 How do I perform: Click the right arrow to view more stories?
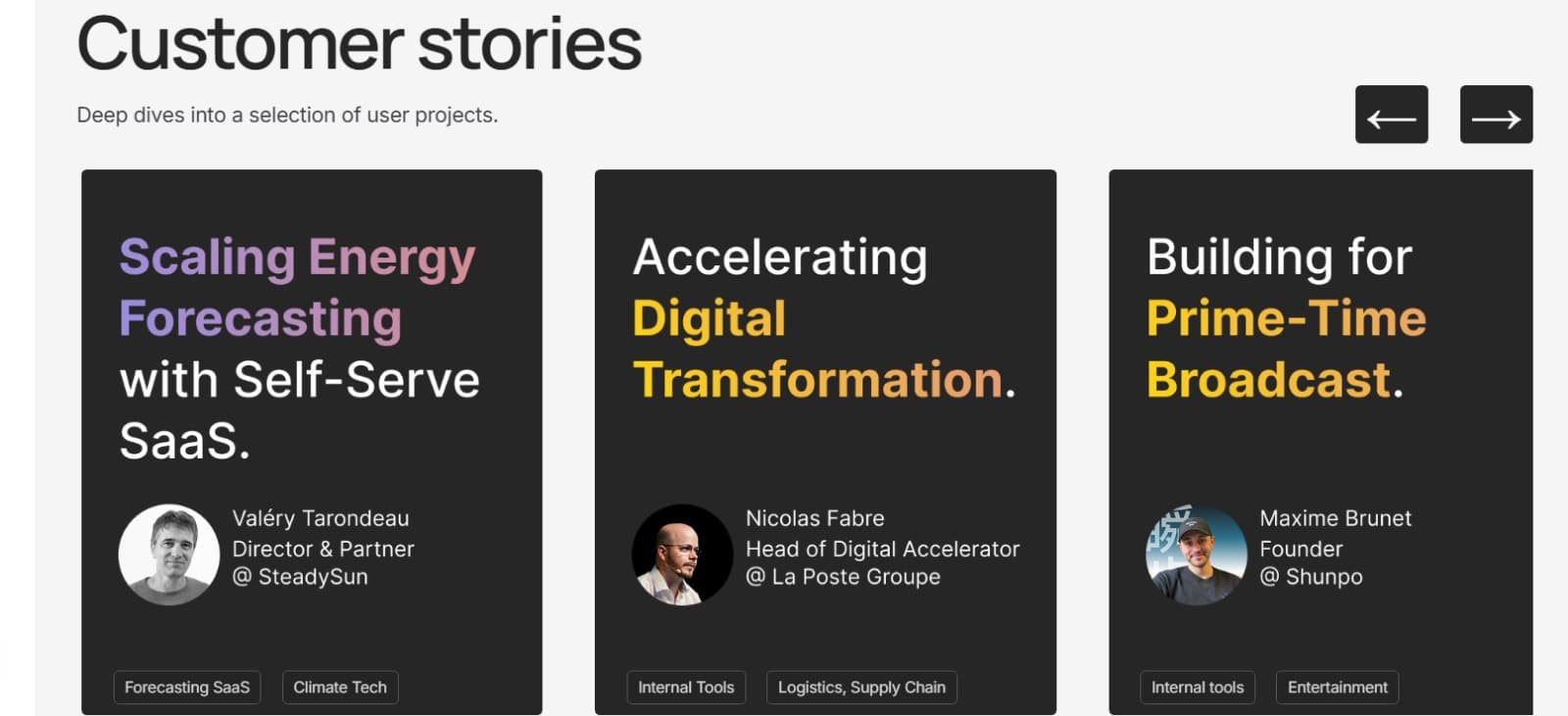1494,115
